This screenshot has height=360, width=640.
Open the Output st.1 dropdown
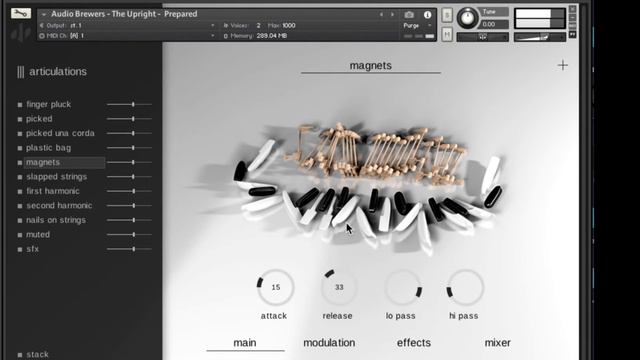point(127,25)
